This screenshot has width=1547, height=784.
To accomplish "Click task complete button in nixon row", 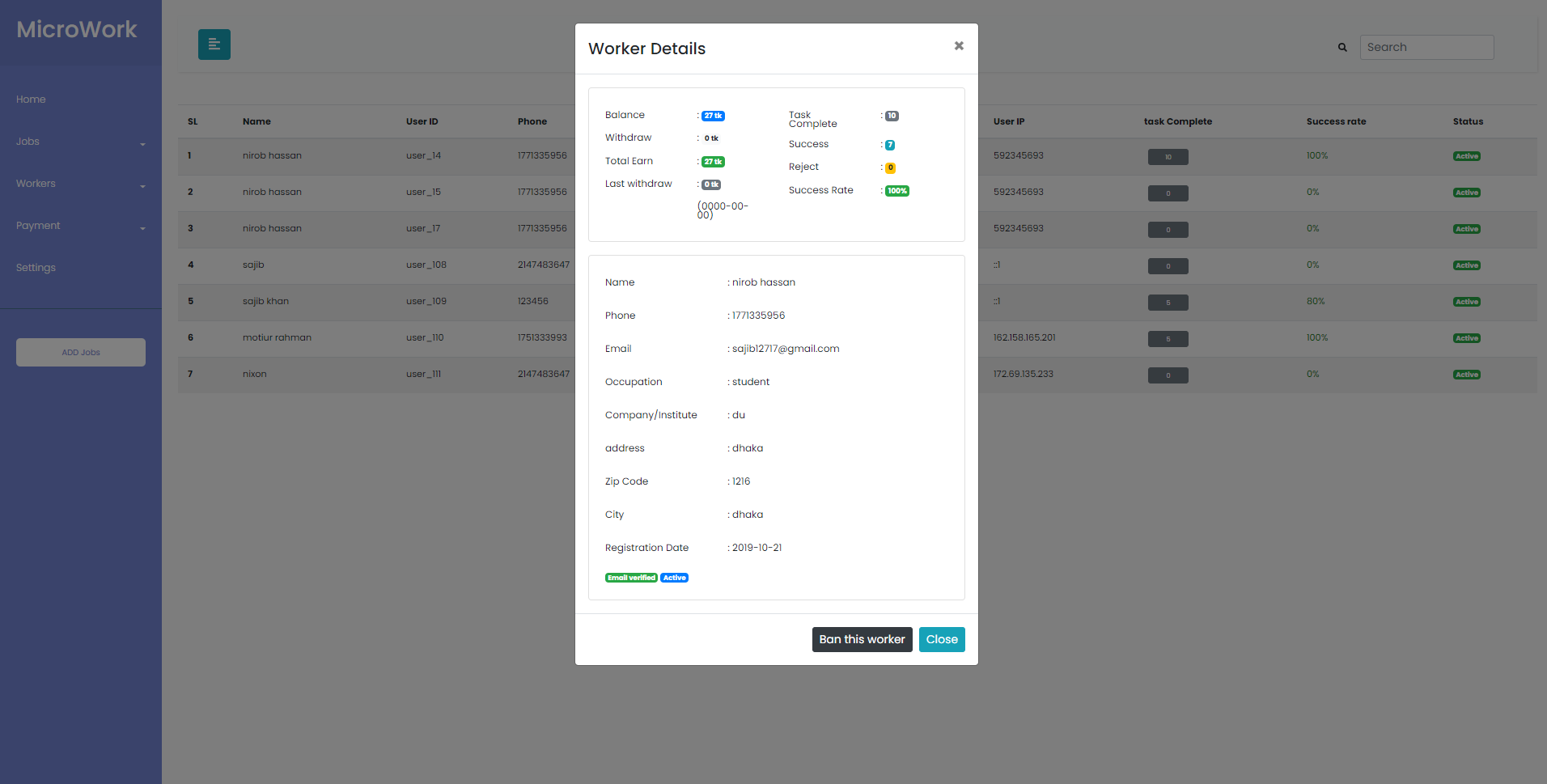I will click(x=1168, y=375).
